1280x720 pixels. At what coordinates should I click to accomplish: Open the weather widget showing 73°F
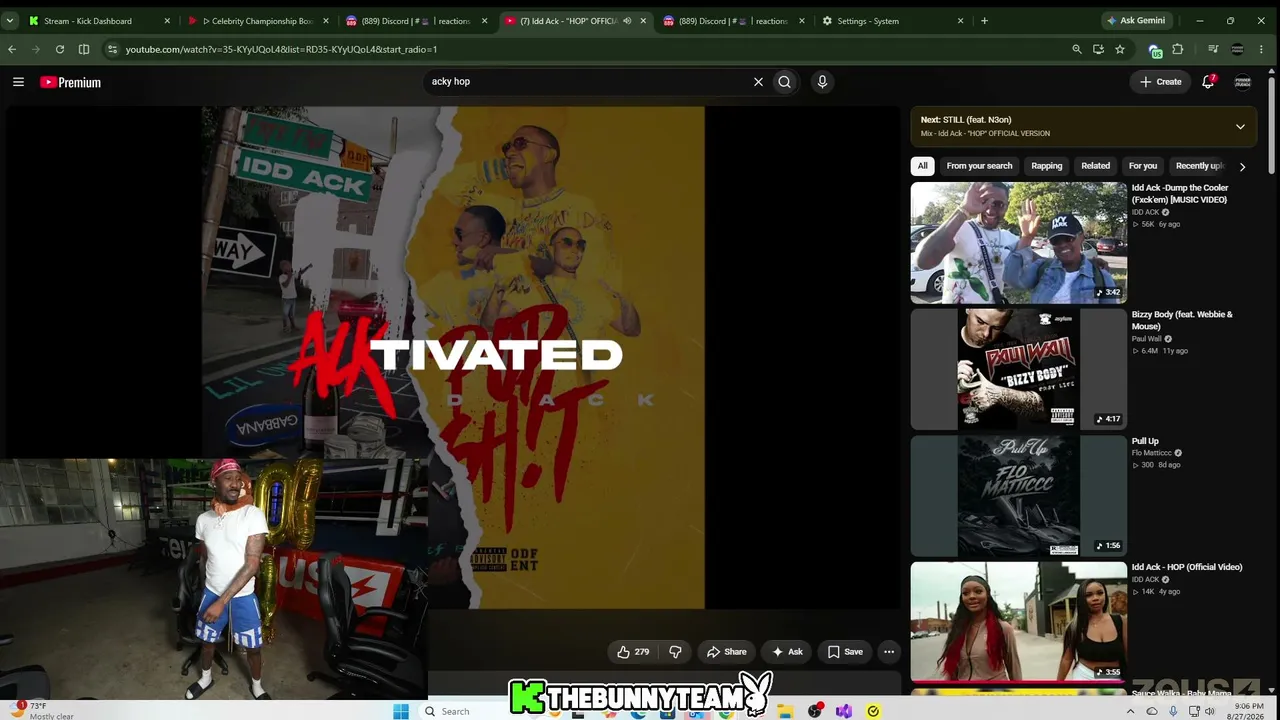44,710
